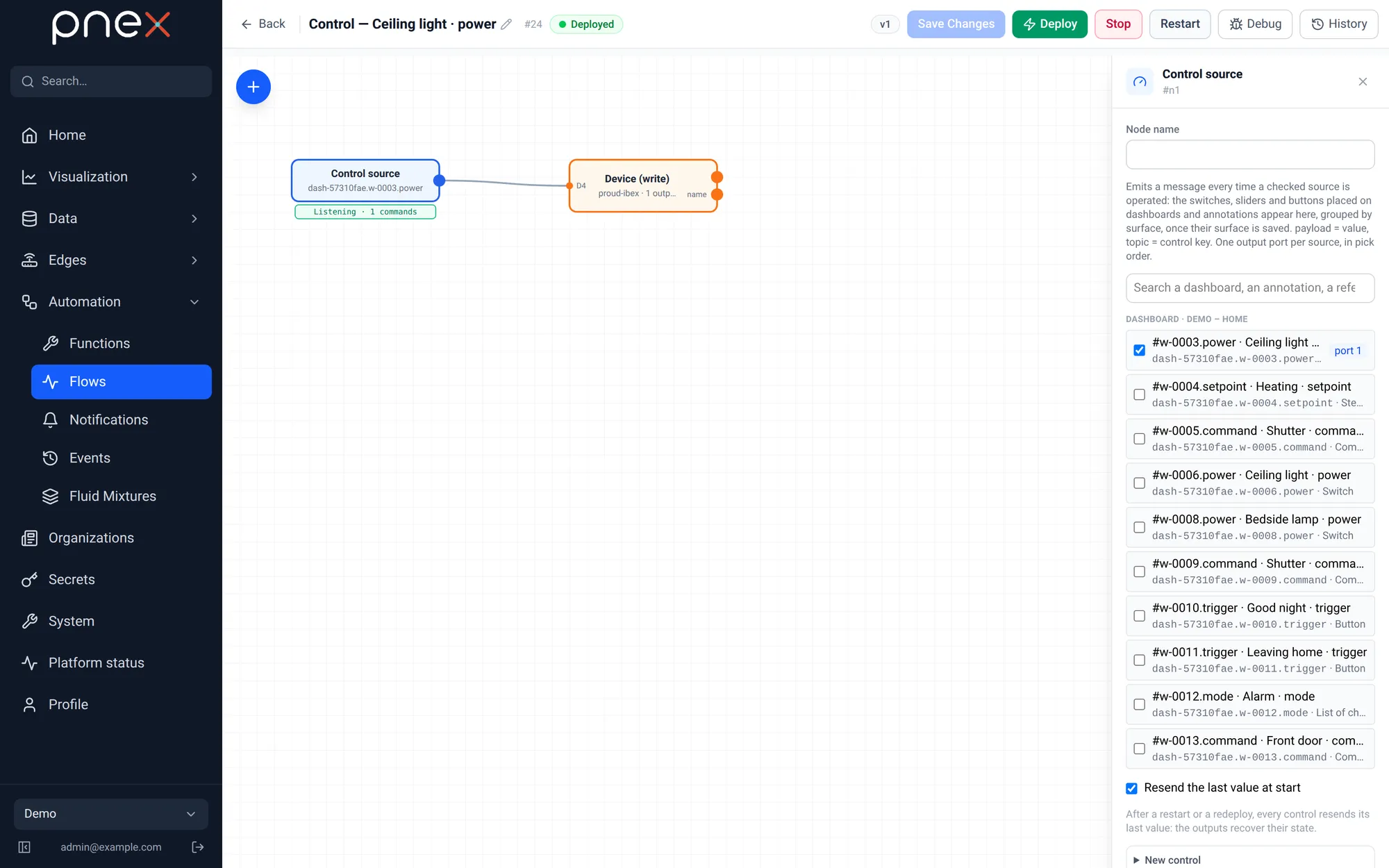Expand the Visualization menu chevron

pos(194,177)
